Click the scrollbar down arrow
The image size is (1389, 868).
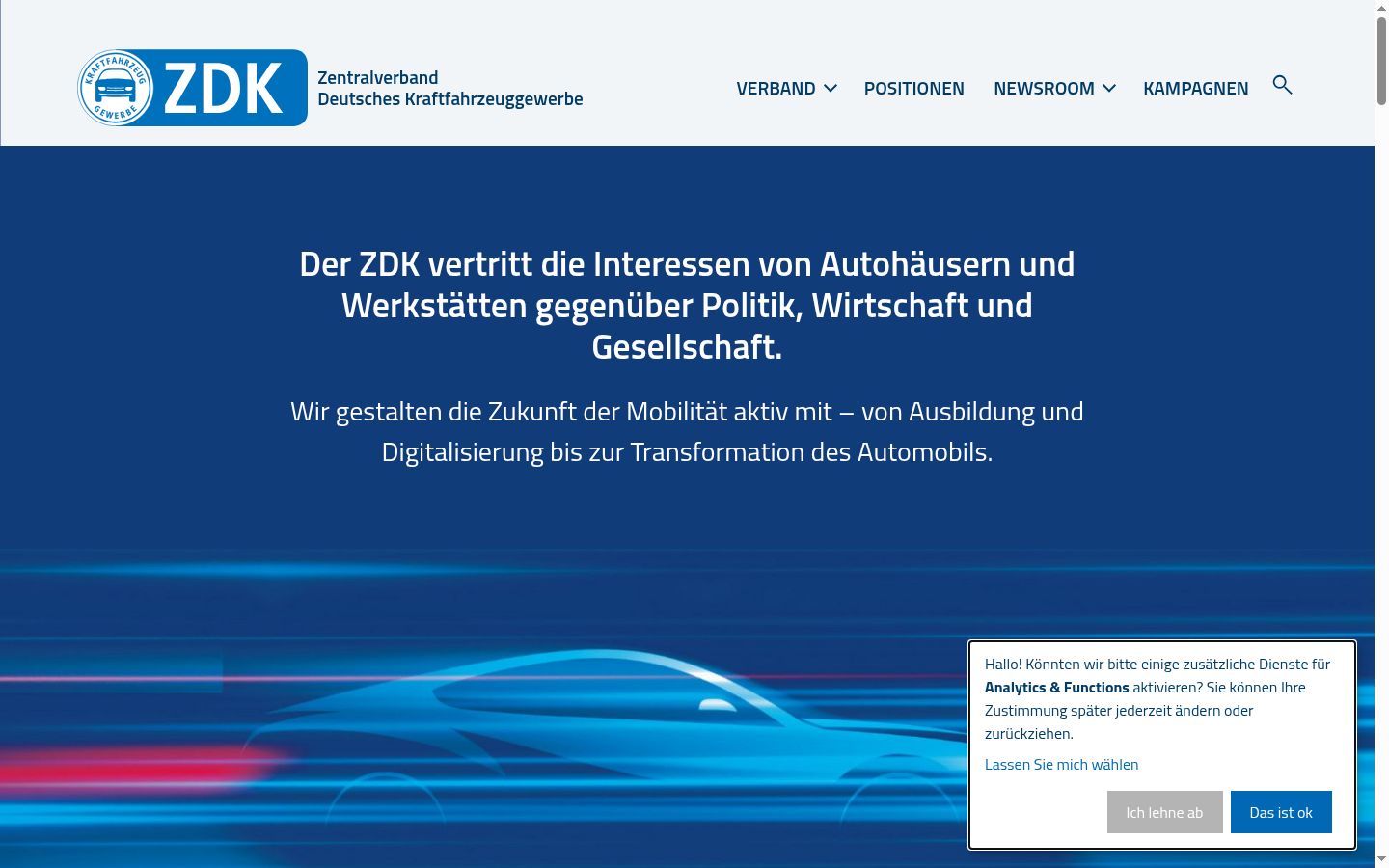pyautogui.click(x=1381, y=858)
